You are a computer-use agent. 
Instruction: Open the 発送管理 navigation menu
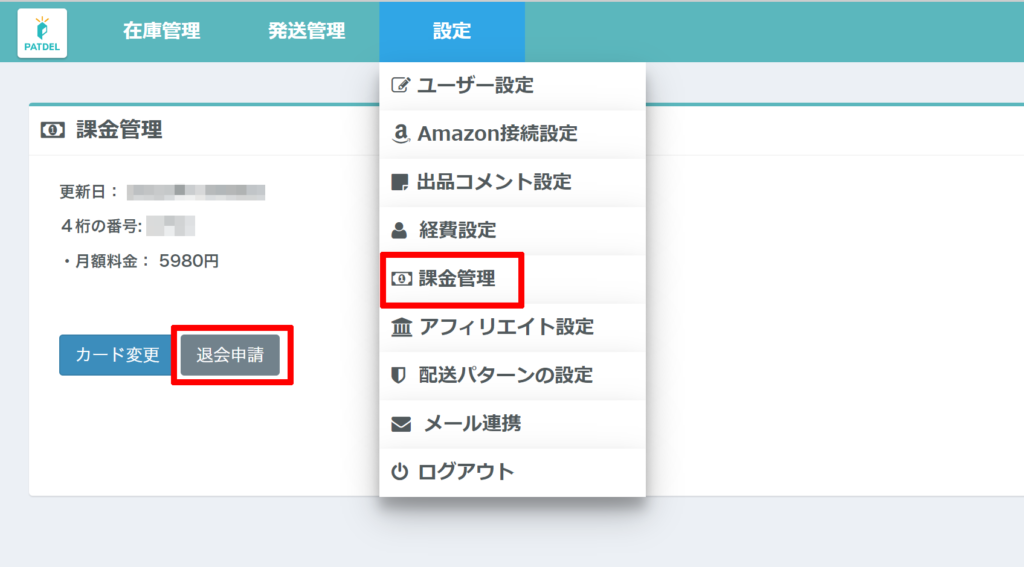[306, 32]
